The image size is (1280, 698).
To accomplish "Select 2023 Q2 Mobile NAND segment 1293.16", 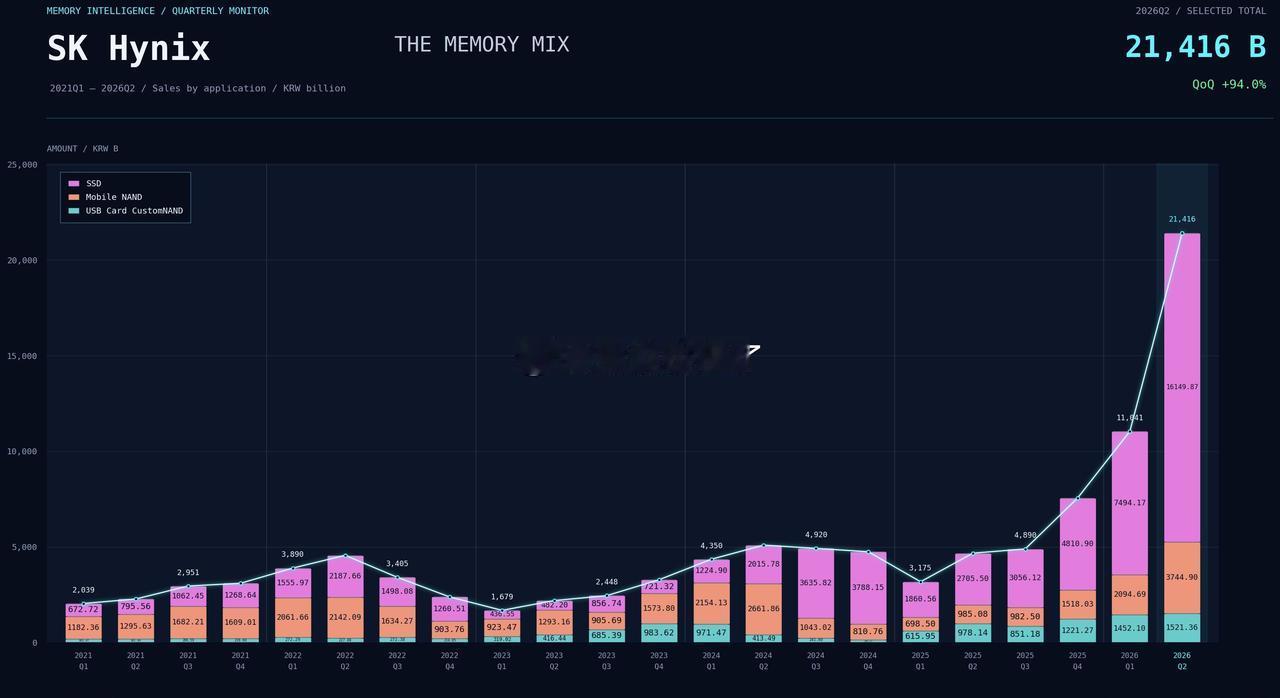I will [554, 622].
